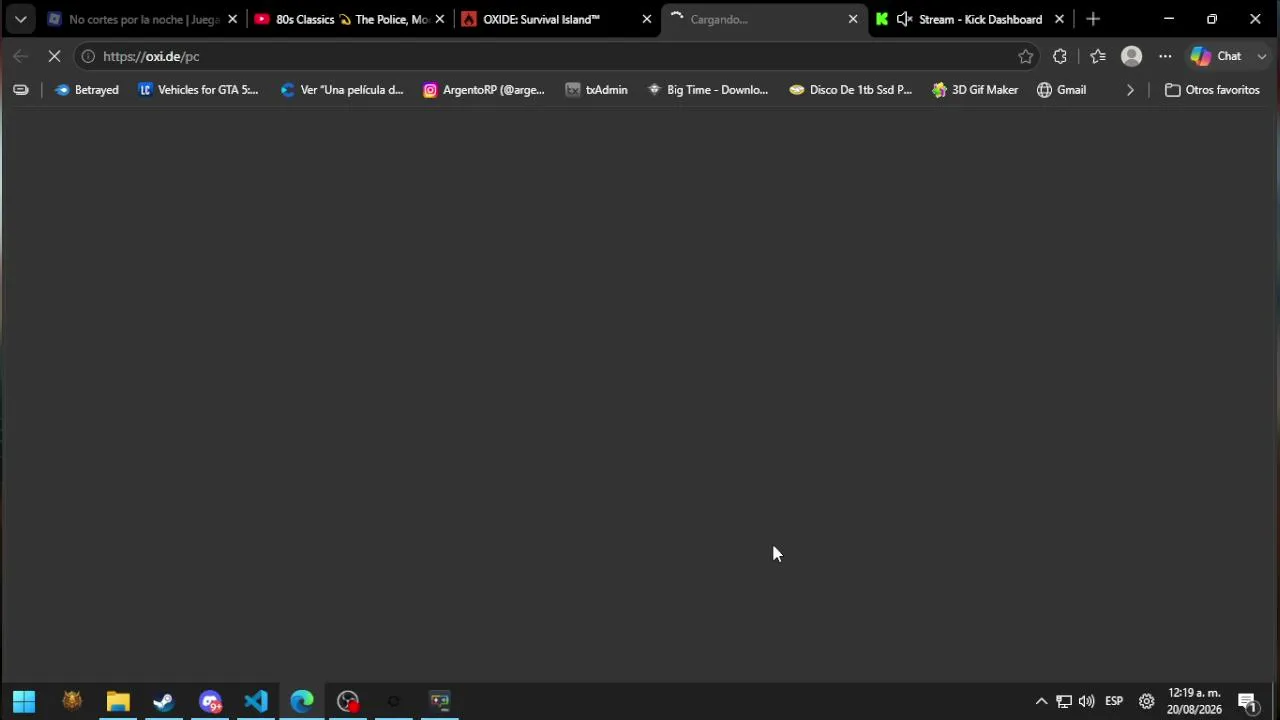Open the txAdmin bookmark
The image size is (1280, 720).
coord(597,90)
